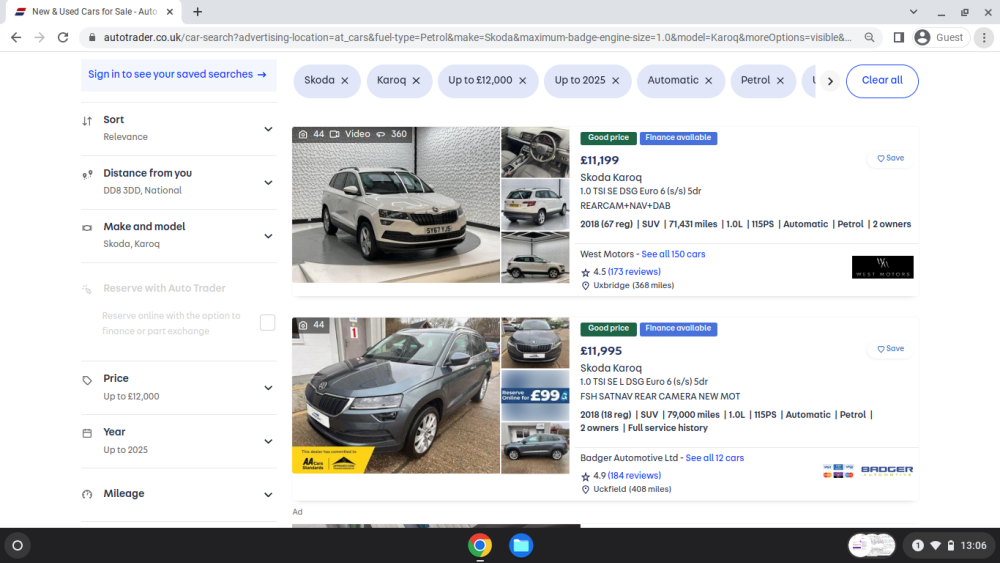Remove the Skoda filter chip
Viewport: 1000px width, 563px height.
pyautogui.click(x=344, y=80)
